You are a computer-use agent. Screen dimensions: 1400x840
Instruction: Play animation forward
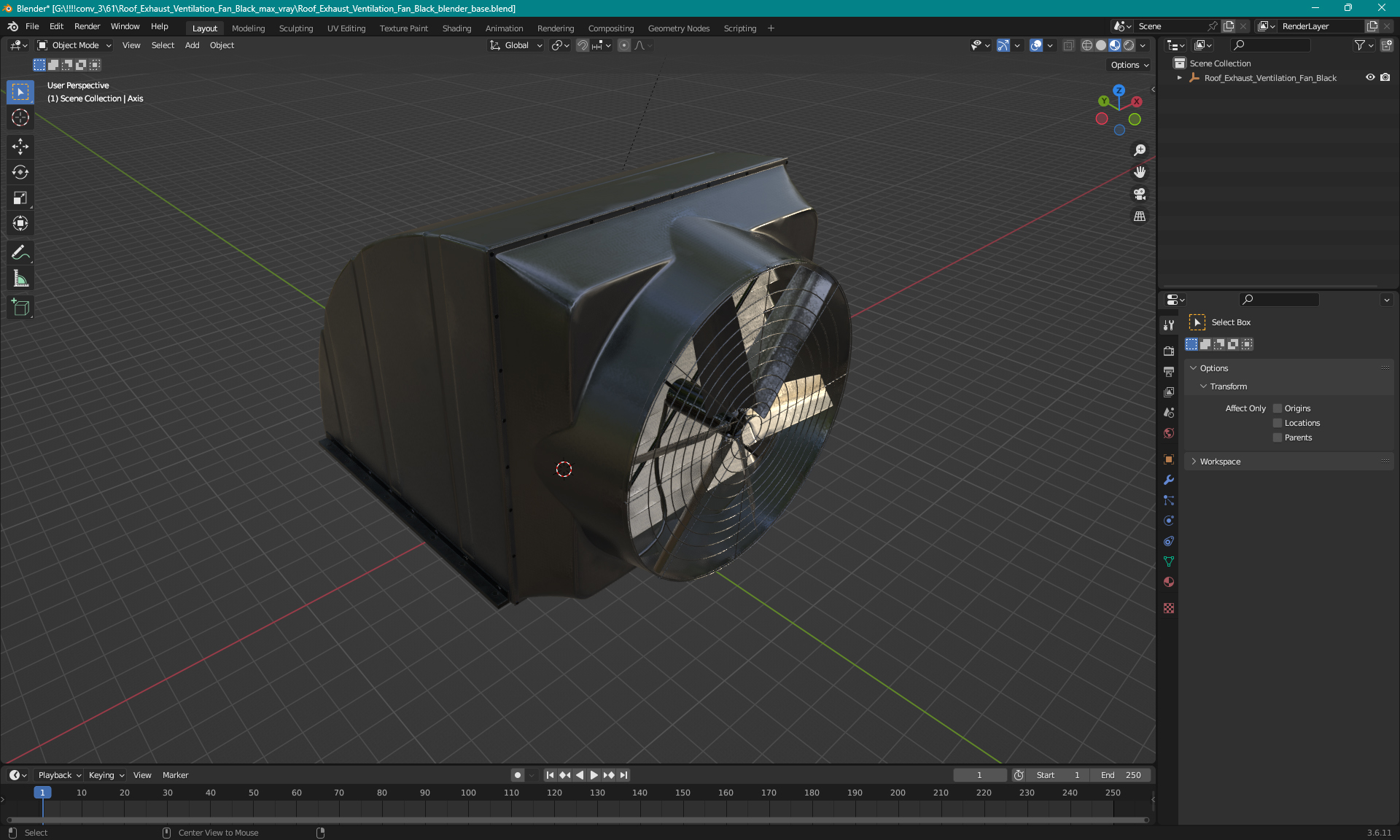pyautogui.click(x=594, y=775)
